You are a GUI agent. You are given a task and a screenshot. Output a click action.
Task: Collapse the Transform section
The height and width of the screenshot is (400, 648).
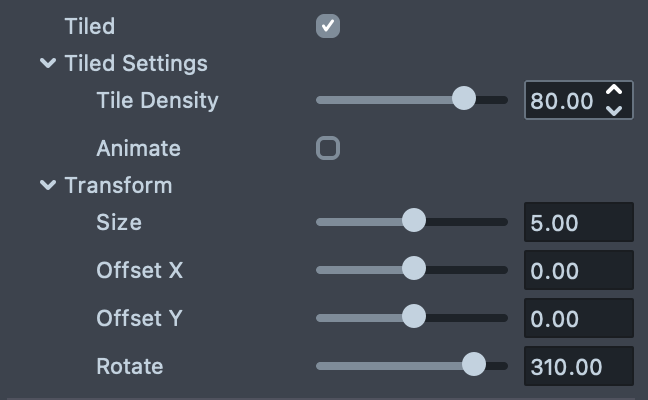point(47,186)
